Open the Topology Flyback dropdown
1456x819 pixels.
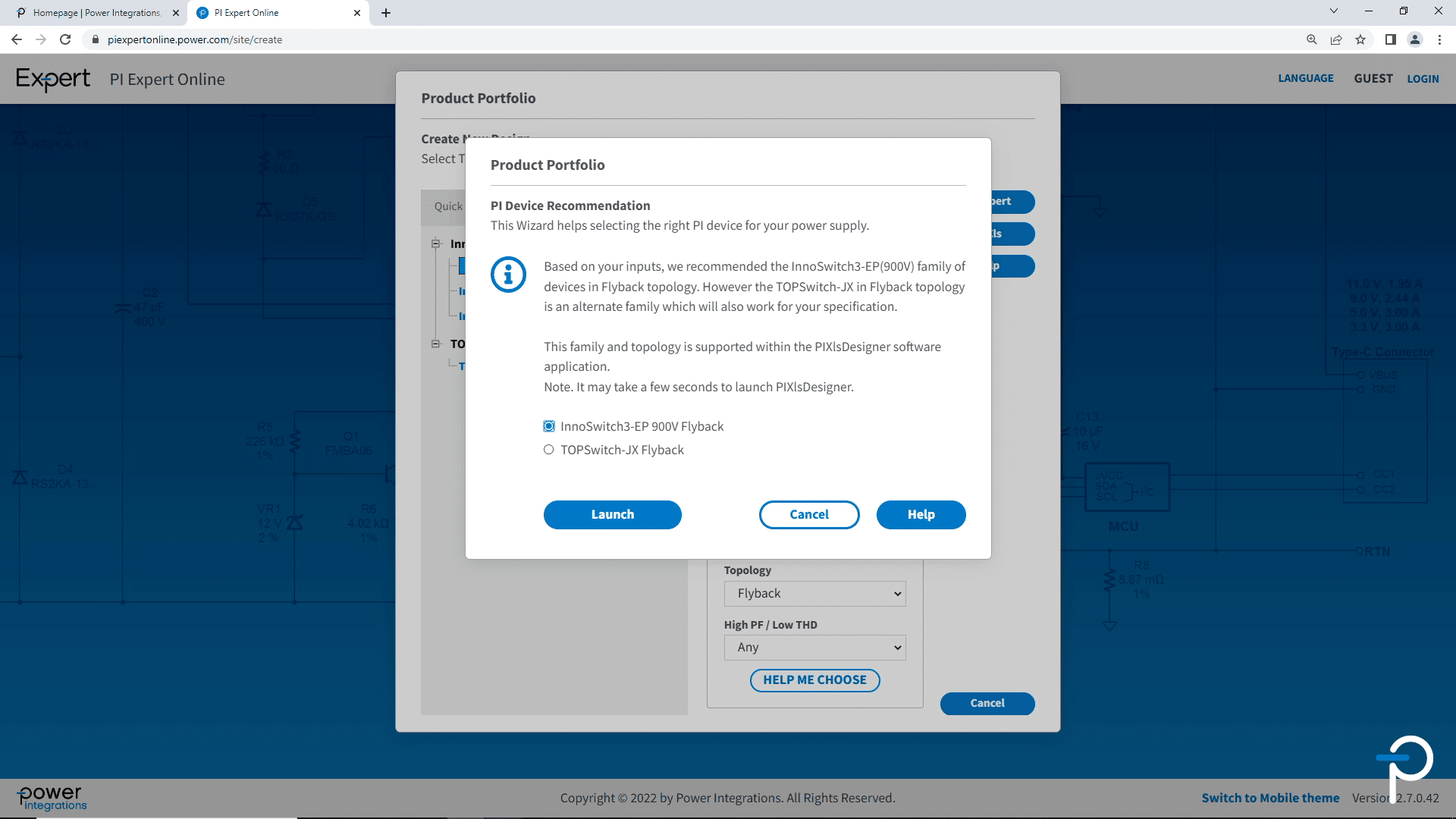(x=814, y=594)
